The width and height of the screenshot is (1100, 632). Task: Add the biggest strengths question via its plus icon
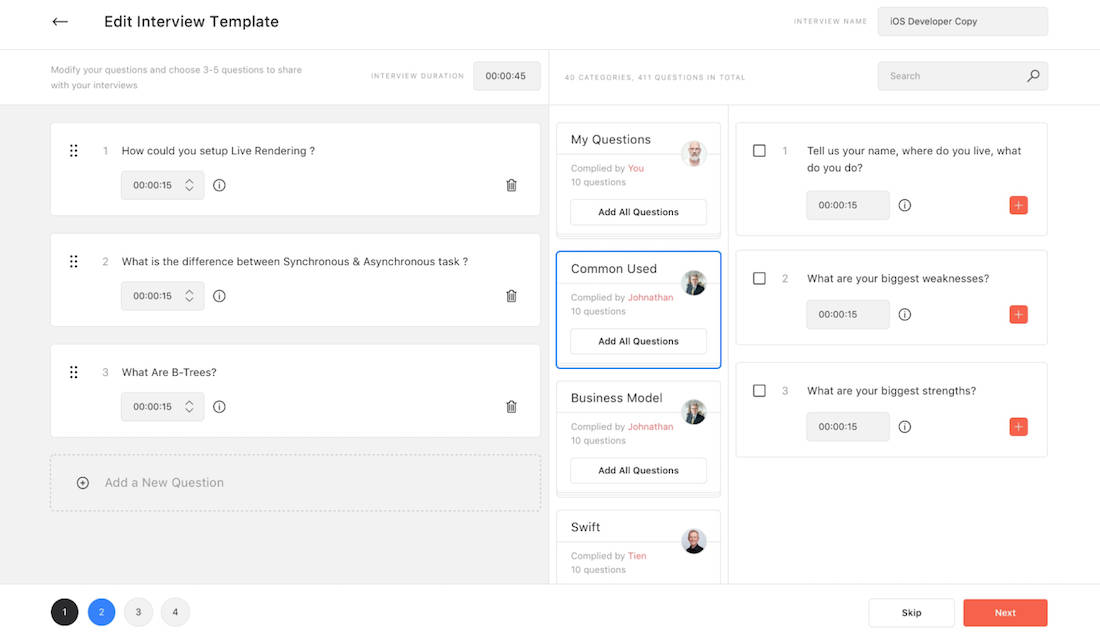coord(1018,426)
